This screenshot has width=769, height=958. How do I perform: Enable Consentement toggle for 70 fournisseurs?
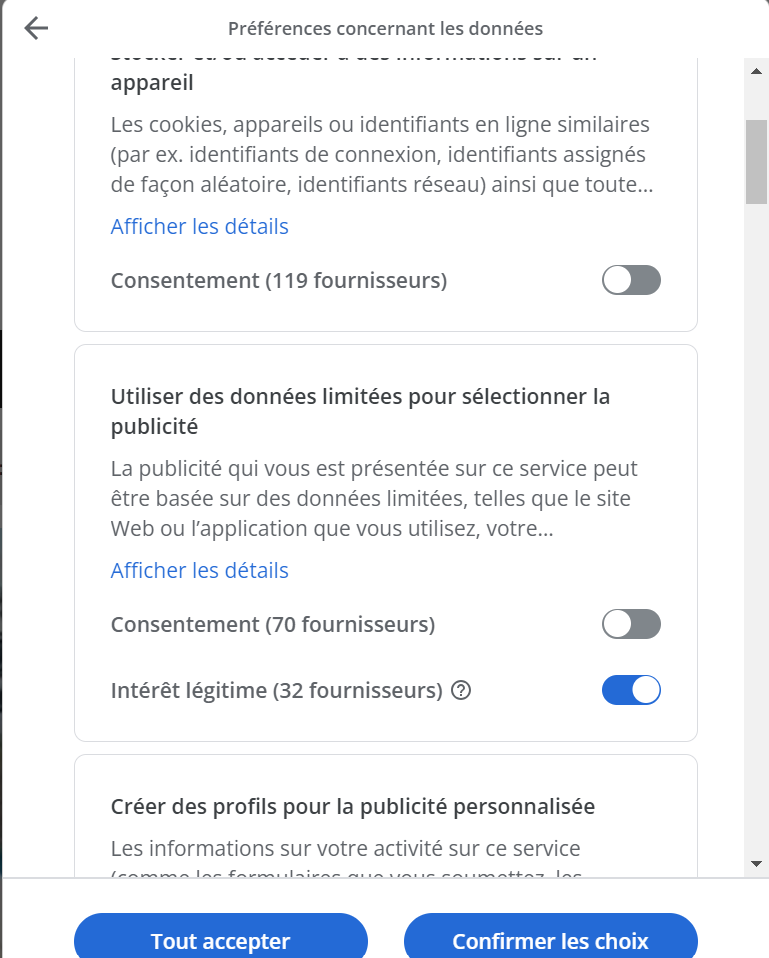(x=631, y=624)
